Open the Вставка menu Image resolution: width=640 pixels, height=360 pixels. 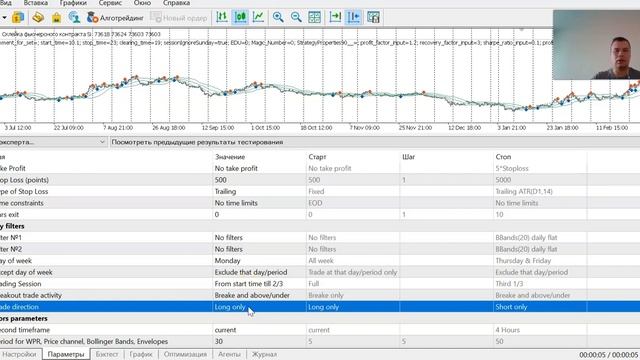pos(36,3)
